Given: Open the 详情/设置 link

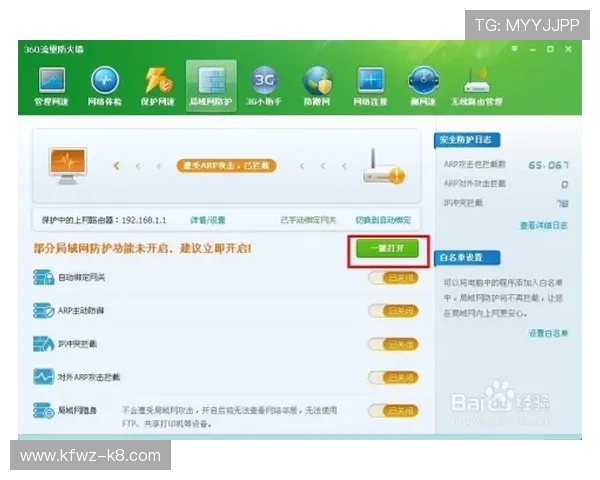Looking at the screenshot, I should (208, 220).
